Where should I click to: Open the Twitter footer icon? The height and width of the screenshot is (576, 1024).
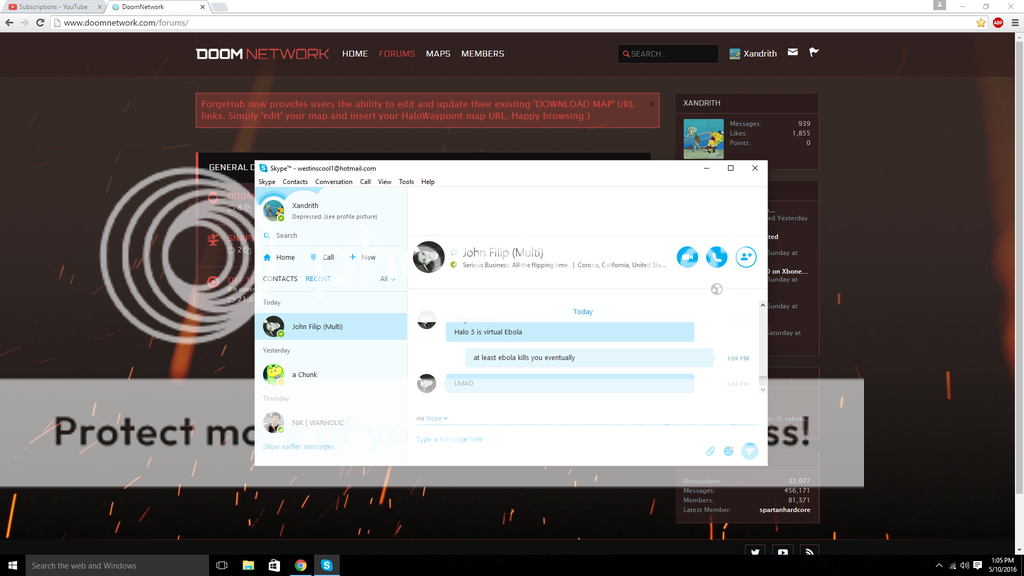click(756, 551)
